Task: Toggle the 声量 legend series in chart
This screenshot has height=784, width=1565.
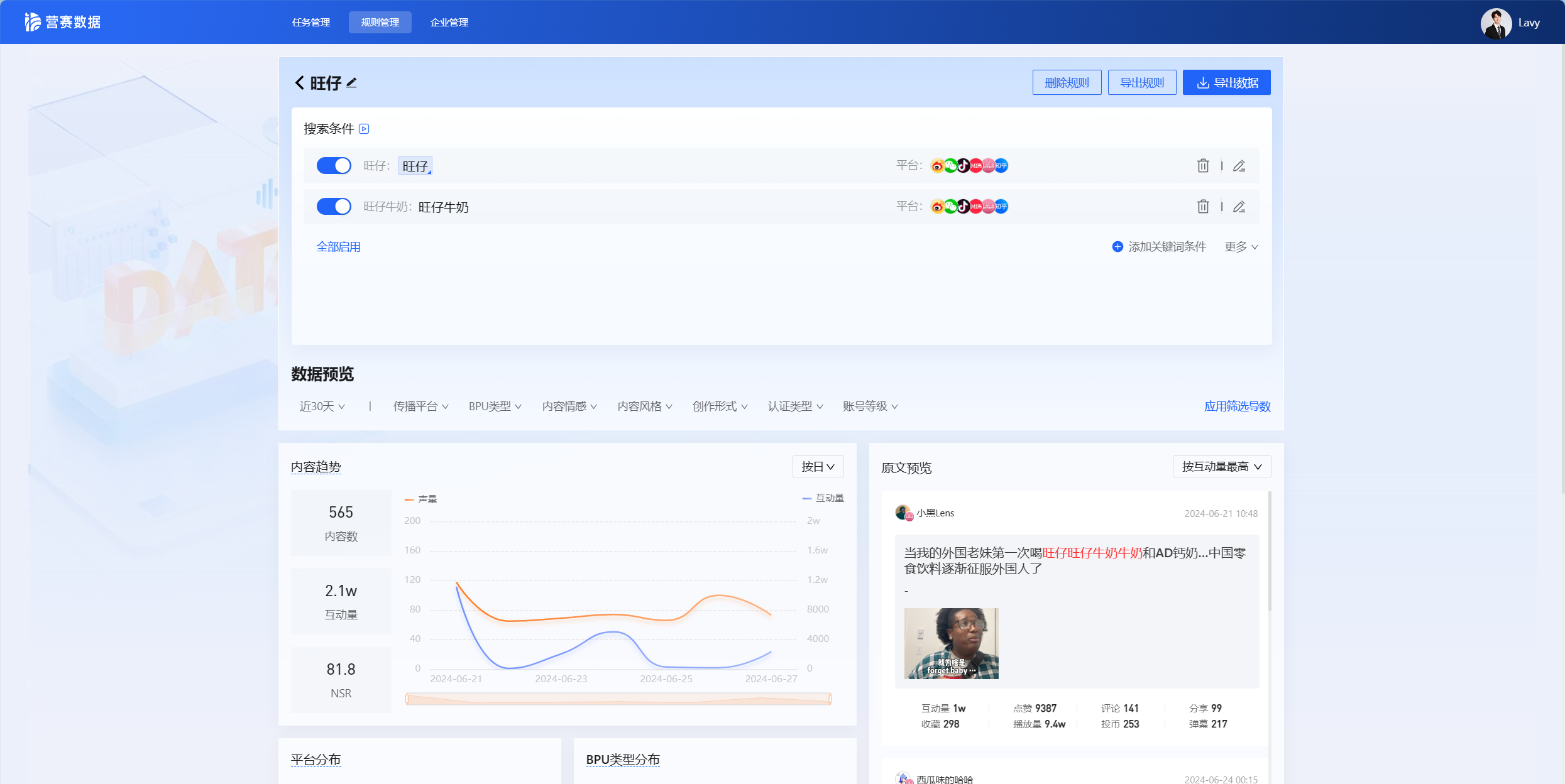Action: click(x=421, y=499)
